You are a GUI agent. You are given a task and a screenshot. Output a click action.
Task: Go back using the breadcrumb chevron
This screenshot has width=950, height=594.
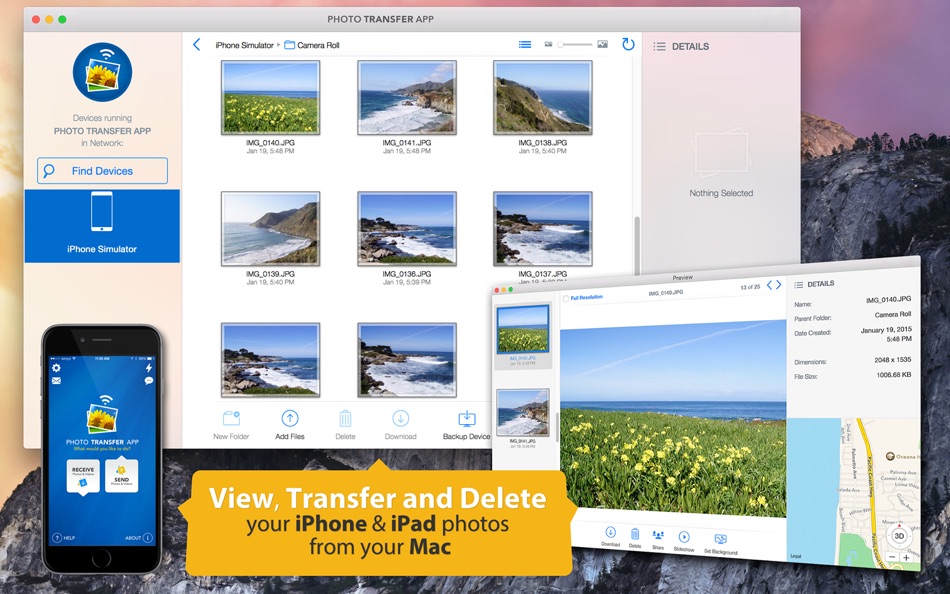196,44
